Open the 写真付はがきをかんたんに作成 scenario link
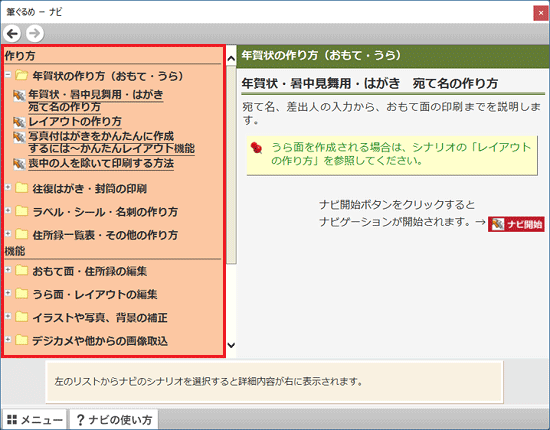The height and width of the screenshot is (430, 550). (111, 142)
